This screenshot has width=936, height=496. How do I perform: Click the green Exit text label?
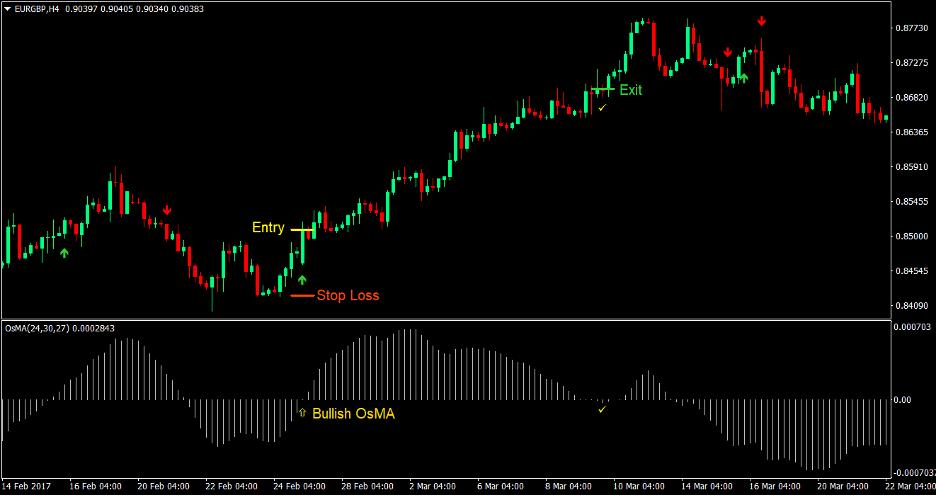click(630, 90)
